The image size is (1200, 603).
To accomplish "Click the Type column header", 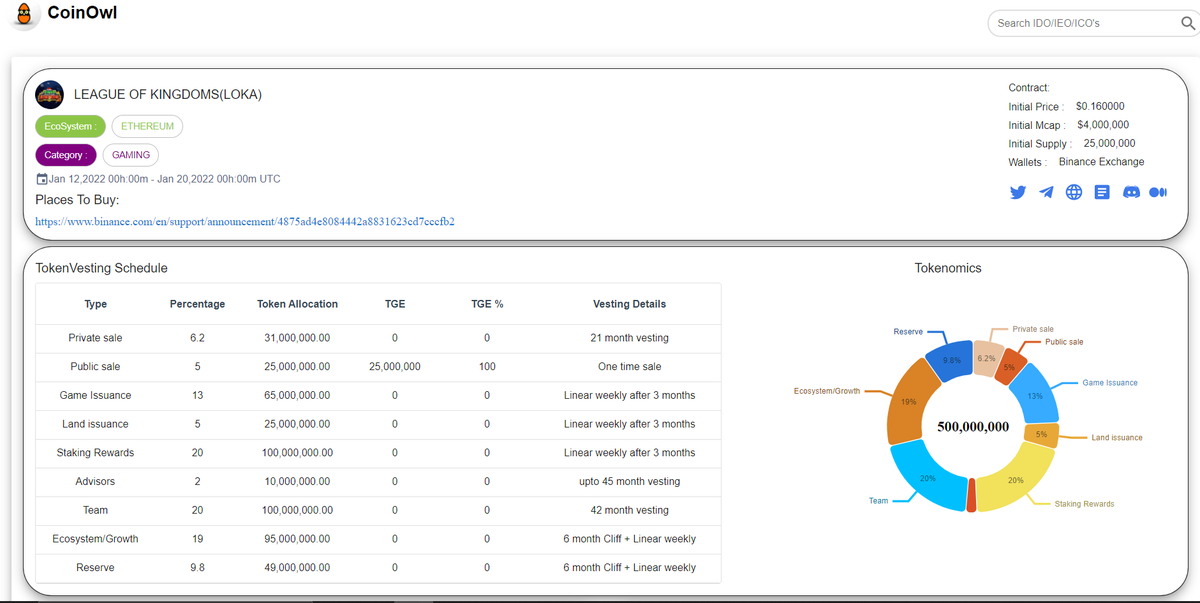I will [96, 304].
